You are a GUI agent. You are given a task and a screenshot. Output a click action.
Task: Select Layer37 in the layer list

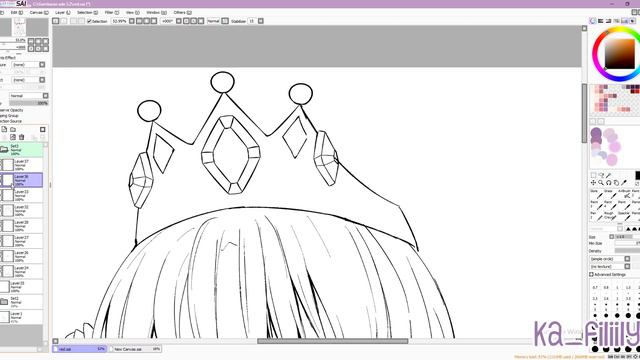click(22, 165)
